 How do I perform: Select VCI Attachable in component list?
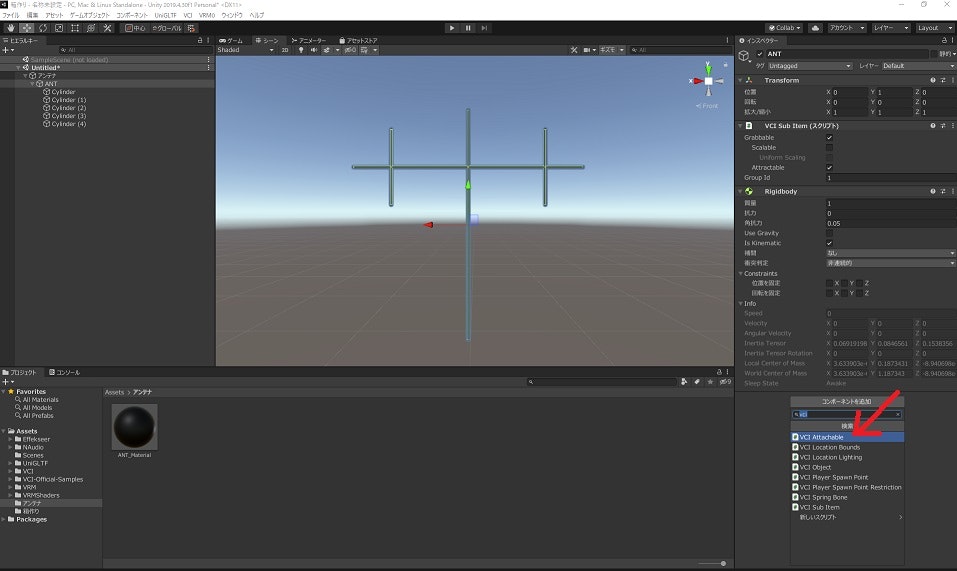pyautogui.click(x=847, y=437)
